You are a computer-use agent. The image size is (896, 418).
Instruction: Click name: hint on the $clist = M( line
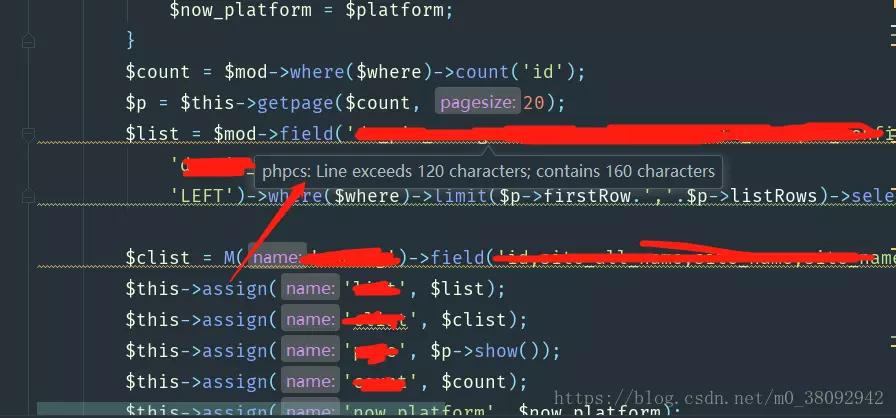point(277,258)
